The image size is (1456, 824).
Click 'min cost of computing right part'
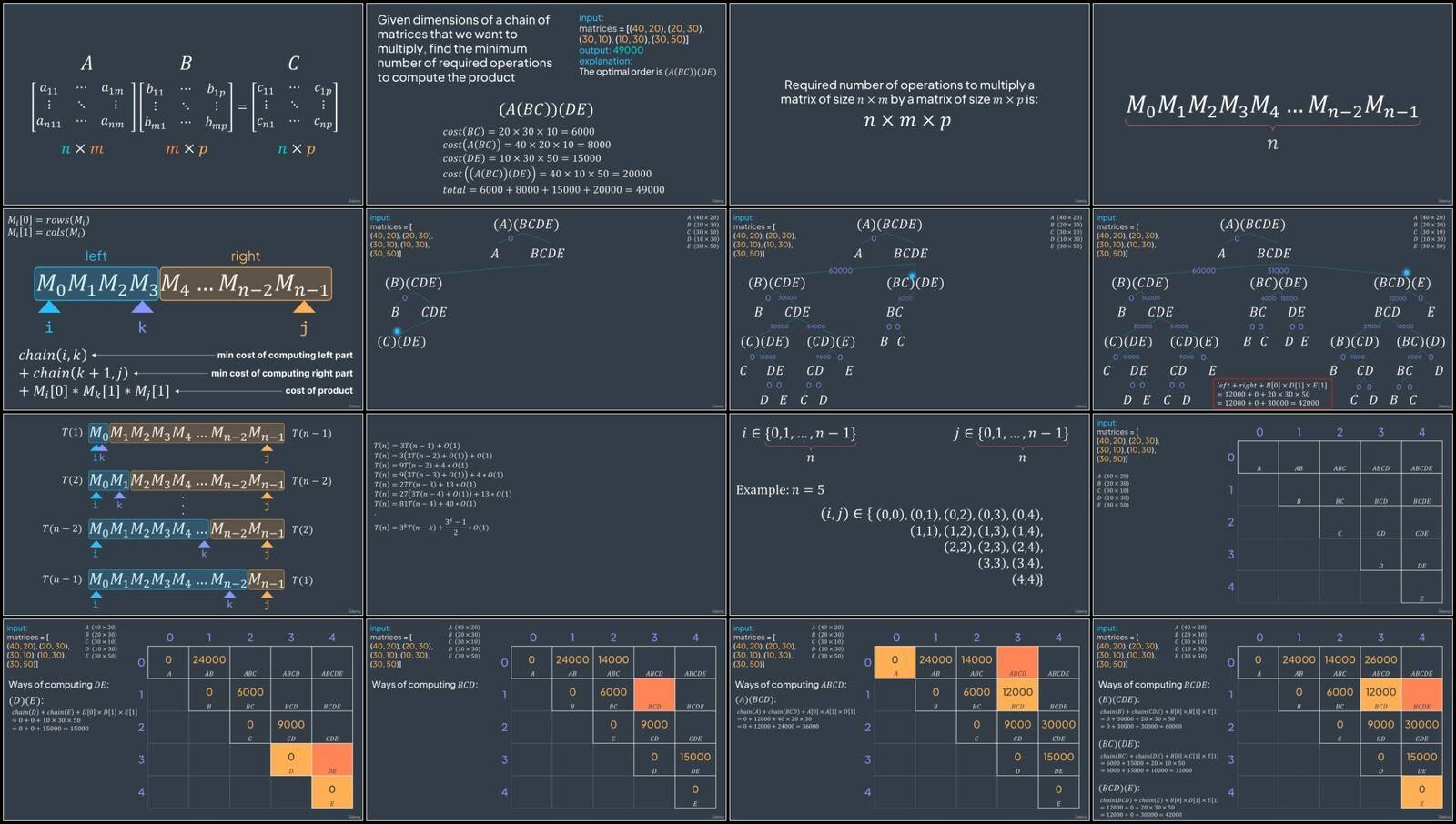pyautogui.click(x=282, y=373)
